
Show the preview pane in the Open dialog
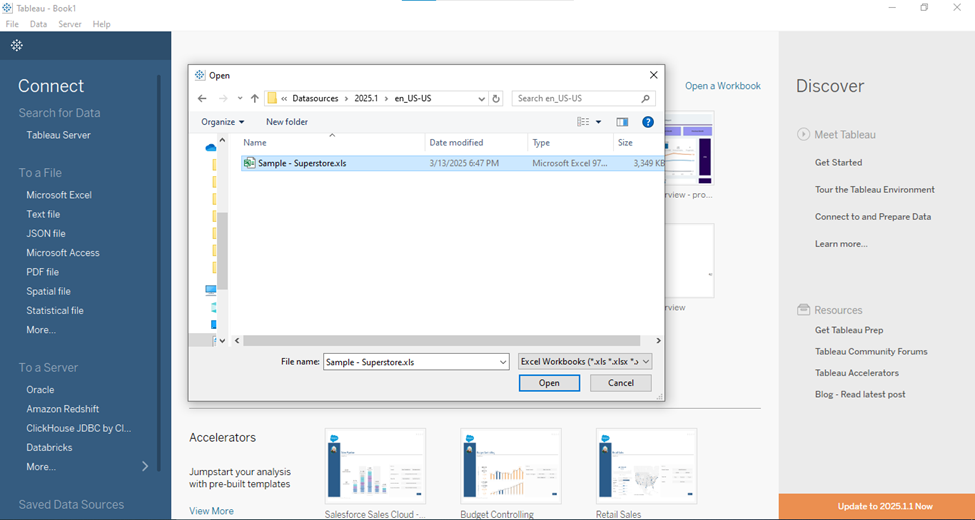coord(622,122)
